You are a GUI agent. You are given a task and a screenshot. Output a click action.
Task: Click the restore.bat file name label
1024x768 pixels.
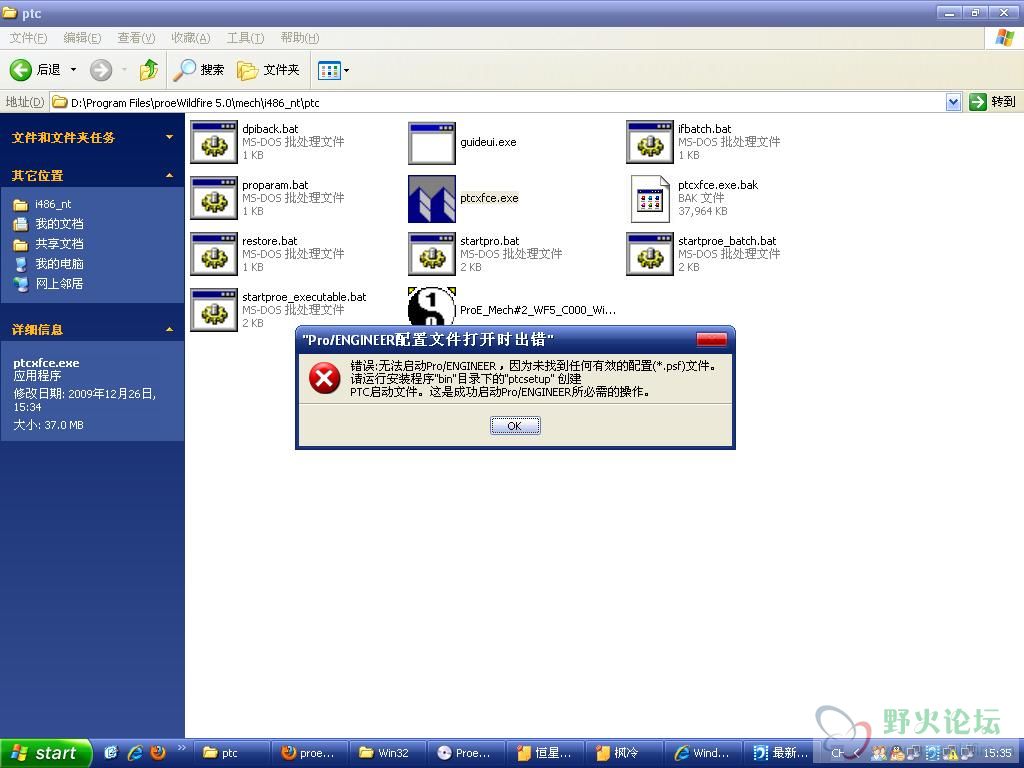point(269,241)
